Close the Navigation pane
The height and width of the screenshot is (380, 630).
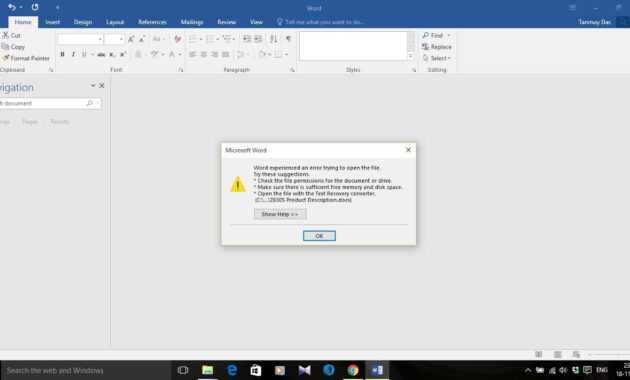pyautogui.click(x=102, y=86)
